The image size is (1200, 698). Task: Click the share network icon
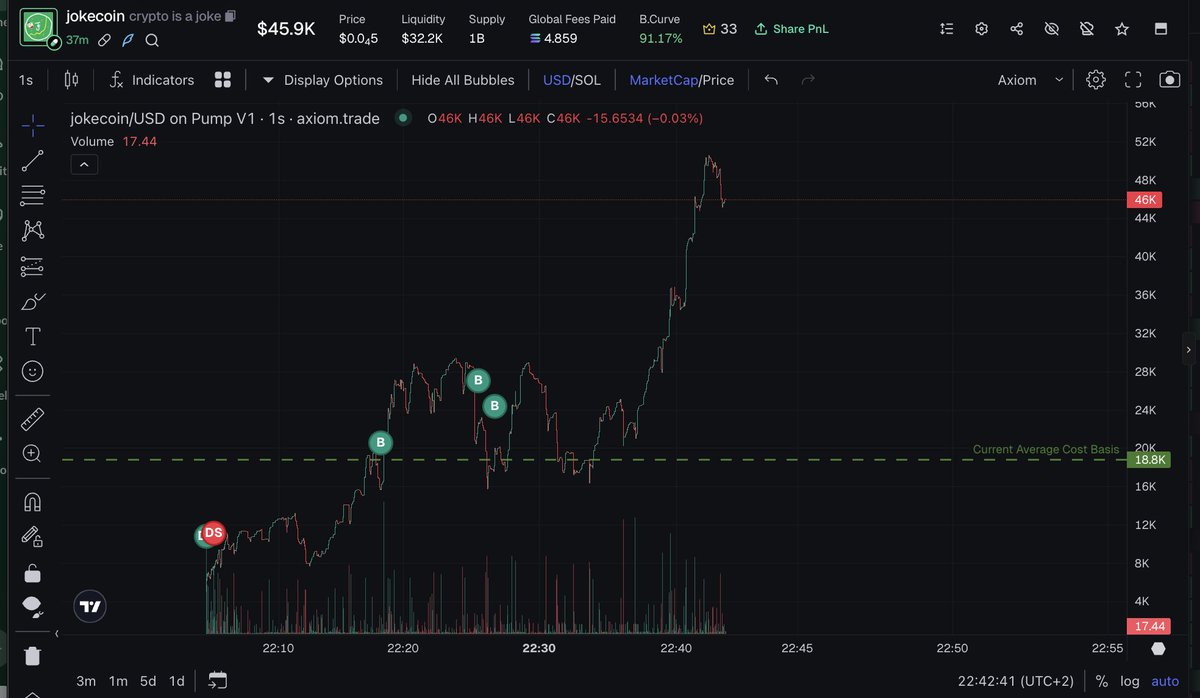pos(1017,29)
